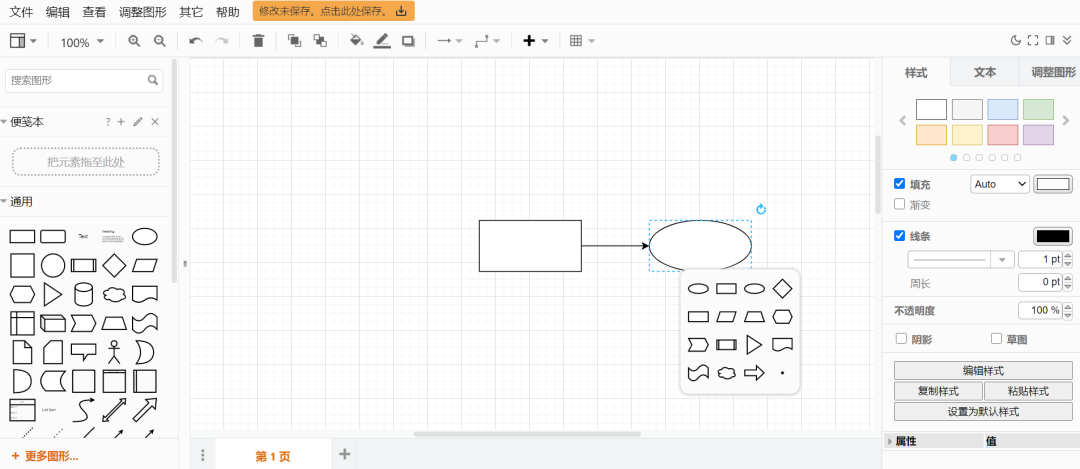The image size is (1080, 469).
Task: Click the redo arrow icon
Action: [222, 41]
